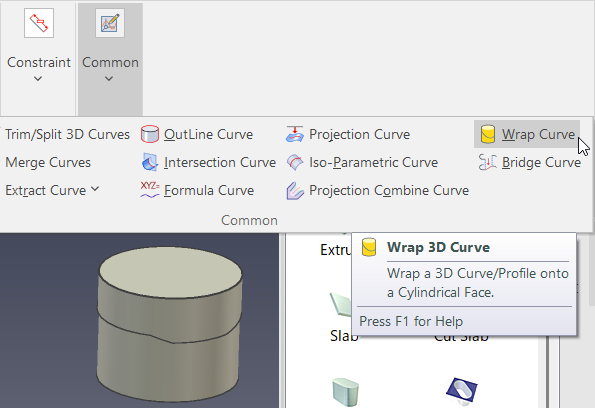
Task: Click the Constraint ruler icon
Action: pyautogui.click(x=39, y=23)
